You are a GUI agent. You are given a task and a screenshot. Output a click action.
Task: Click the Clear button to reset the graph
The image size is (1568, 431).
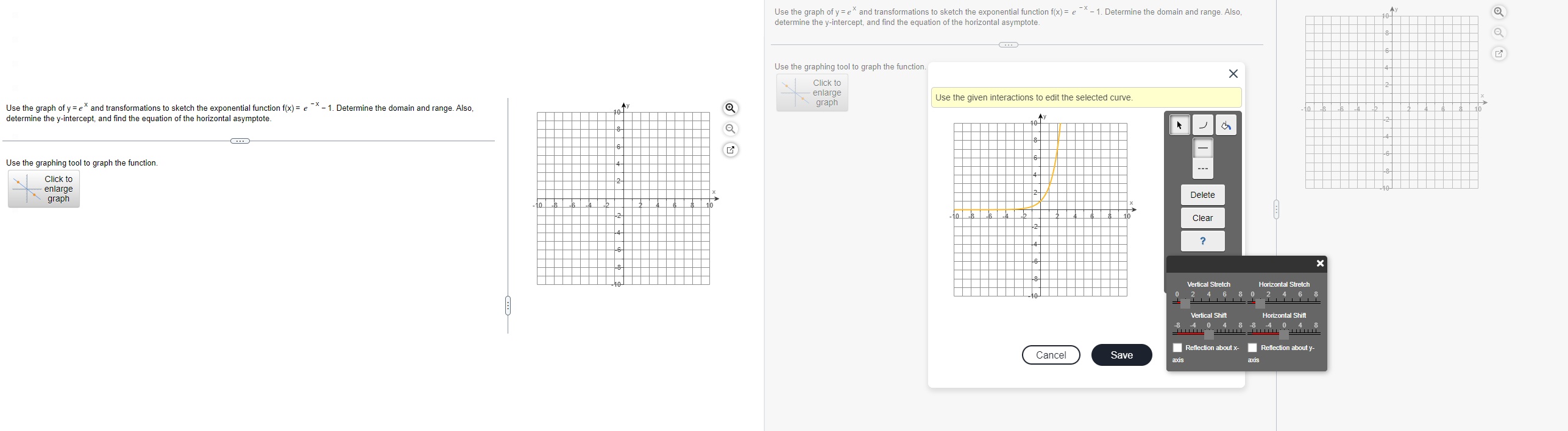(1202, 218)
